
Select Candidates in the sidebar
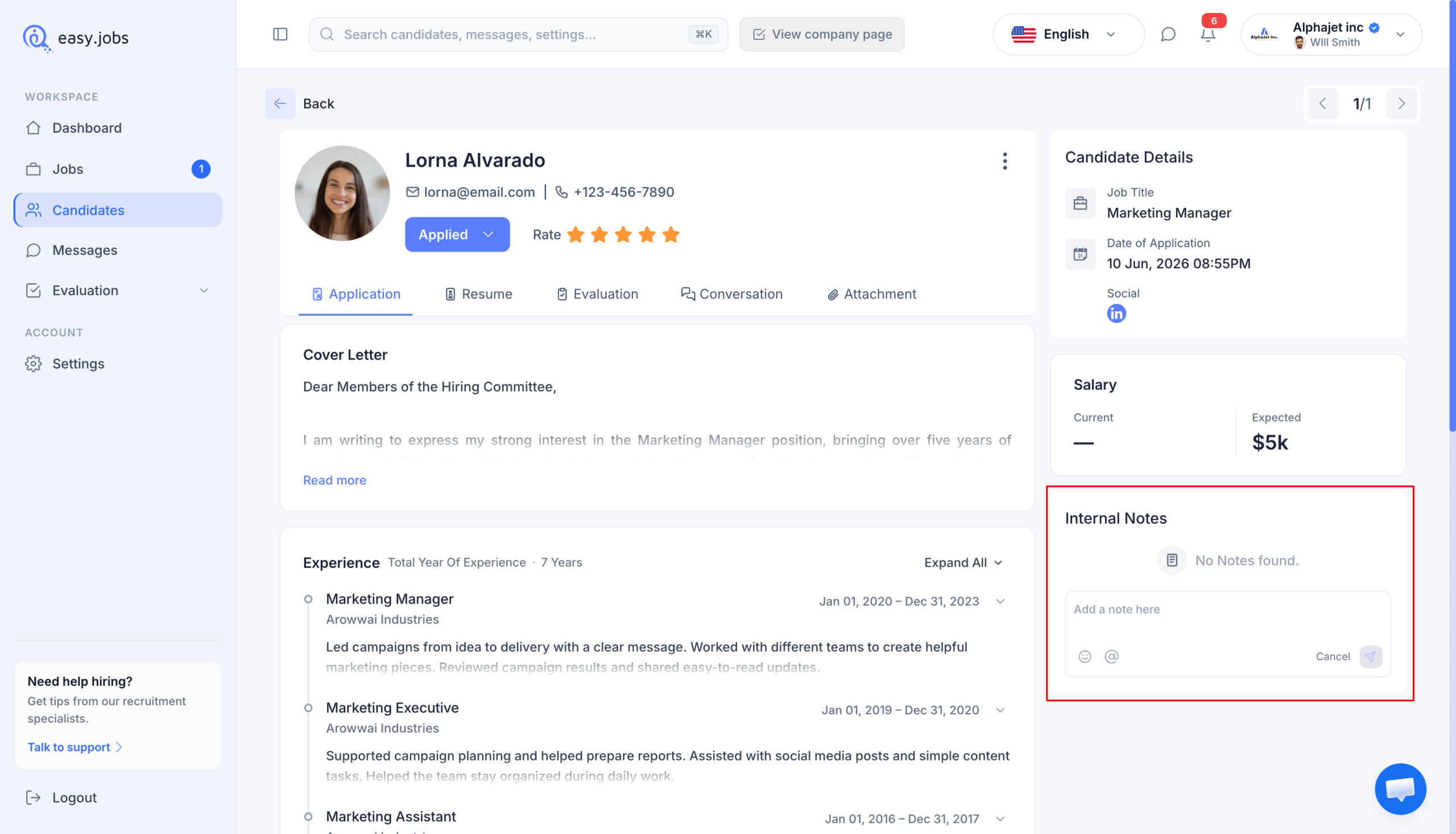pyautogui.click(x=117, y=210)
